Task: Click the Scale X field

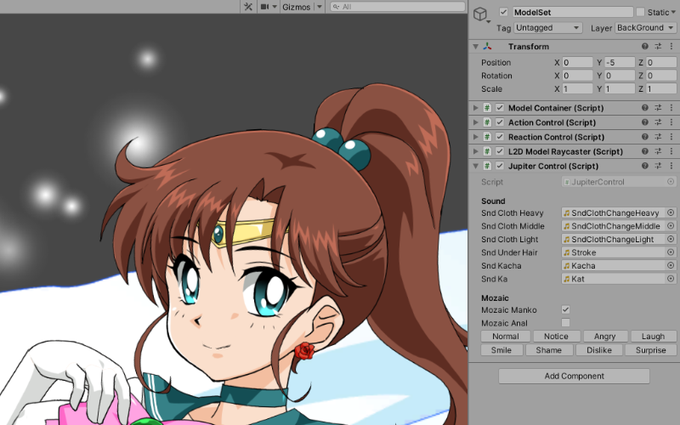Action: click(x=577, y=89)
